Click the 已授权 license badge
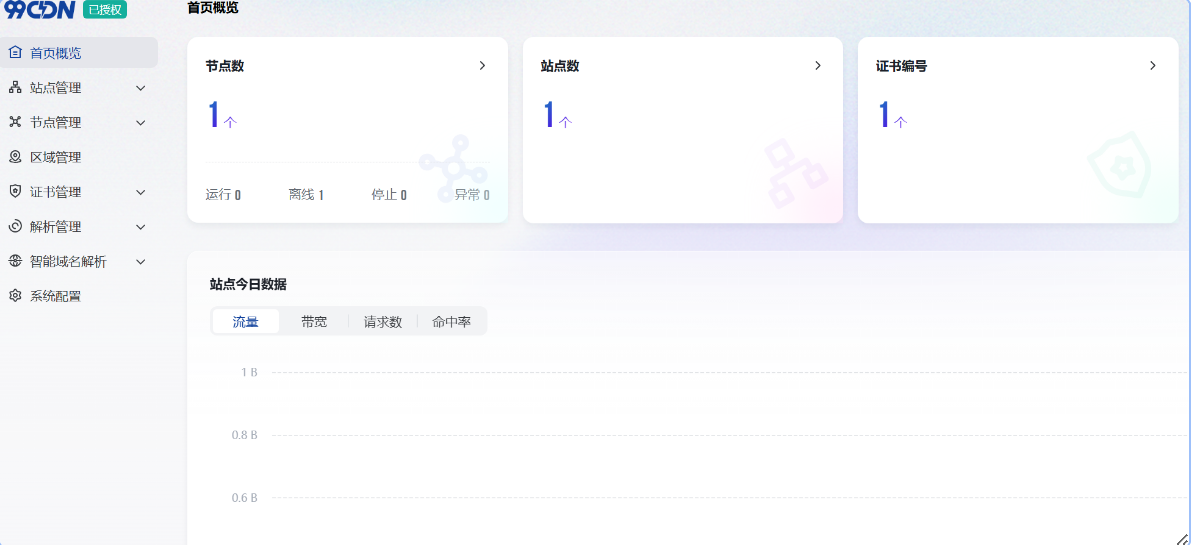The image size is (1191, 545). click(x=105, y=10)
